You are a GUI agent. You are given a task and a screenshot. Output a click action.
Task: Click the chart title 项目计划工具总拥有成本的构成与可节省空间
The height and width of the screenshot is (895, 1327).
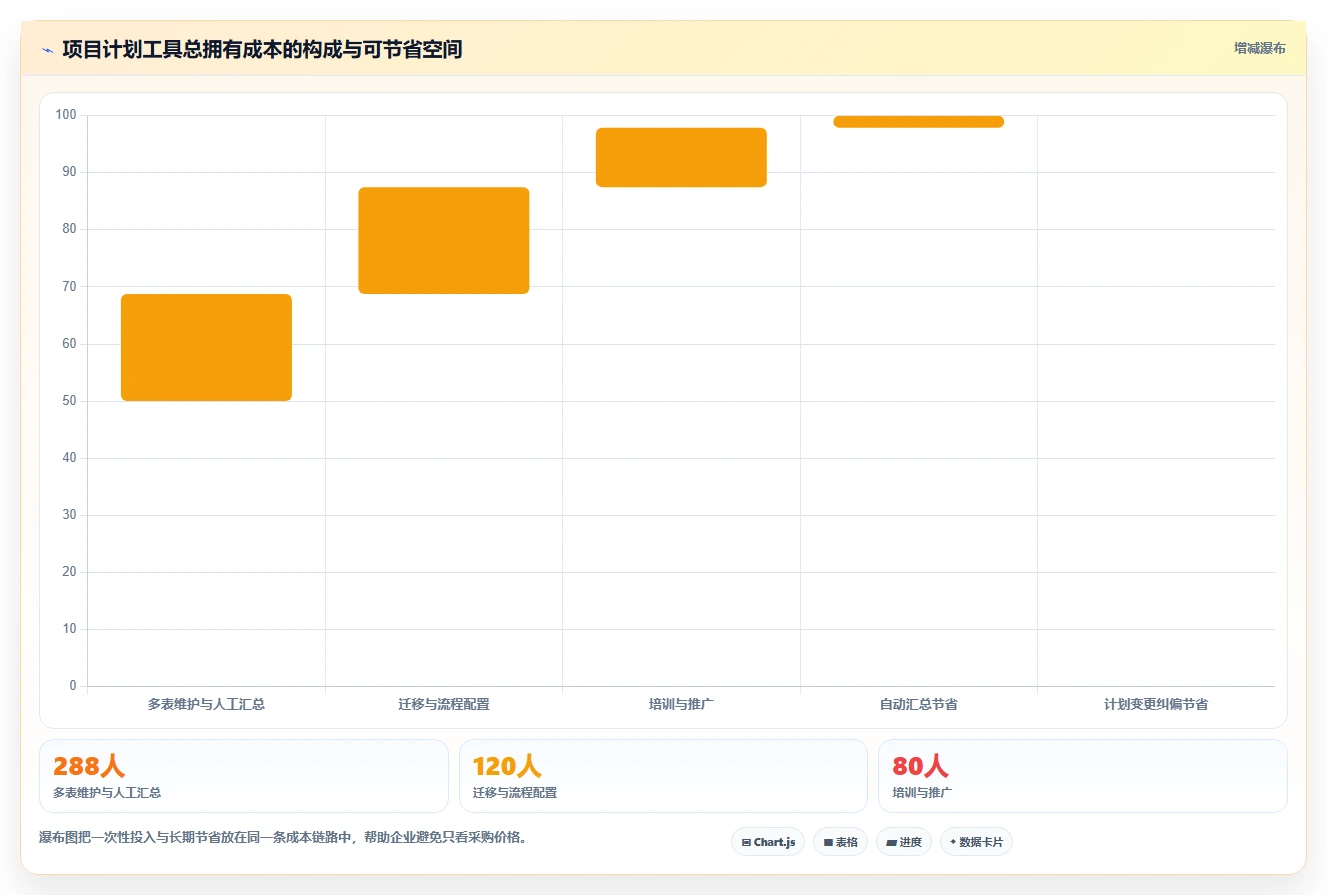[x=262, y=49]
